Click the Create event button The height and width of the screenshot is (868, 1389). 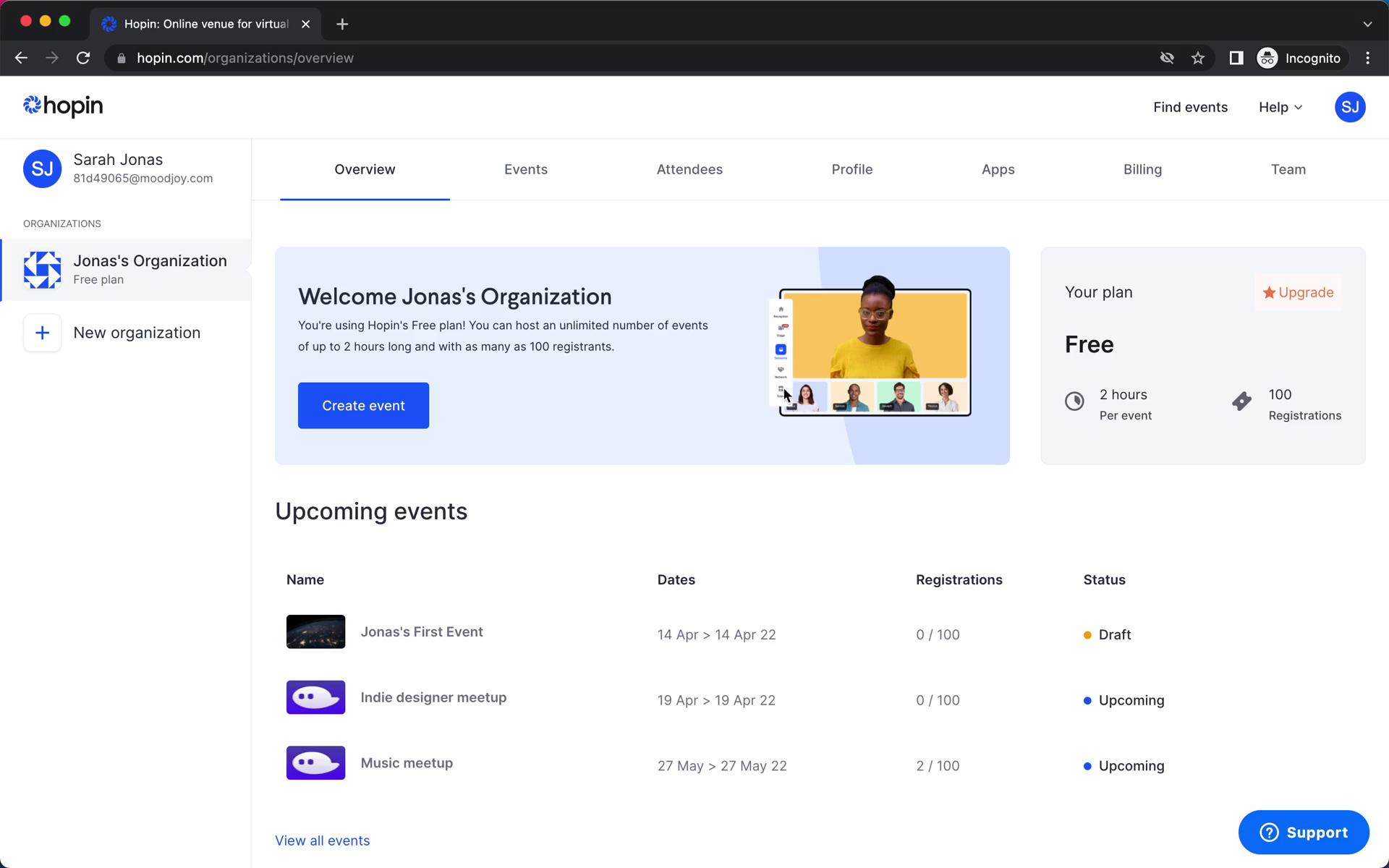coord(363,405)
